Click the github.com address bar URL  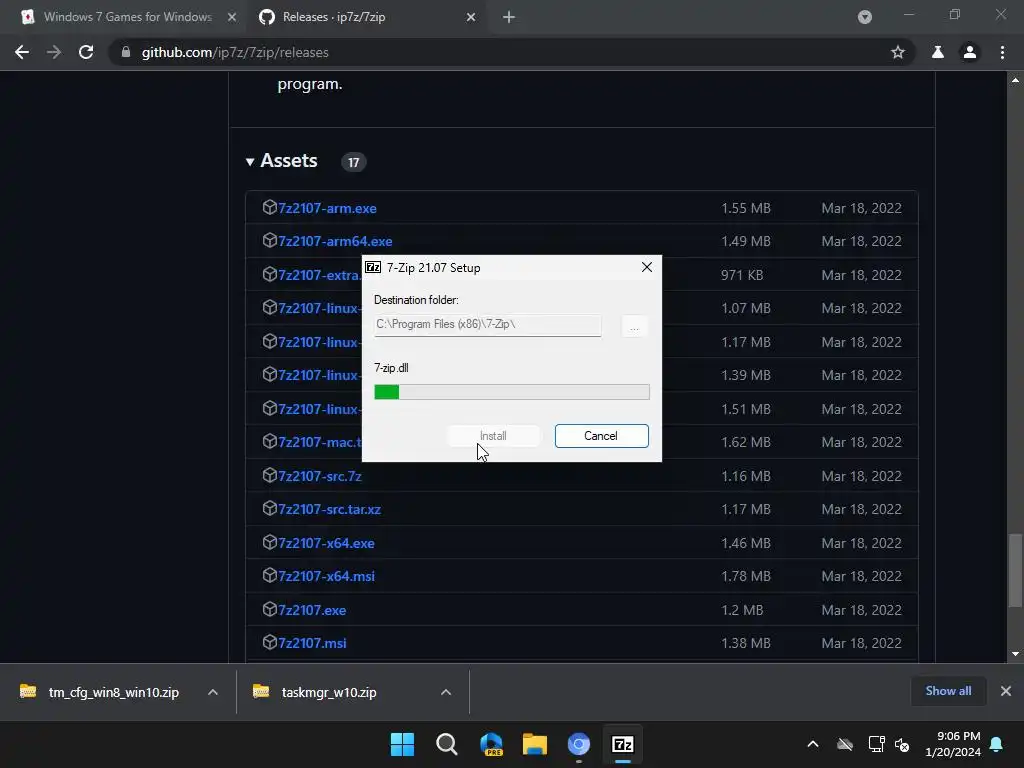point(235,52)
